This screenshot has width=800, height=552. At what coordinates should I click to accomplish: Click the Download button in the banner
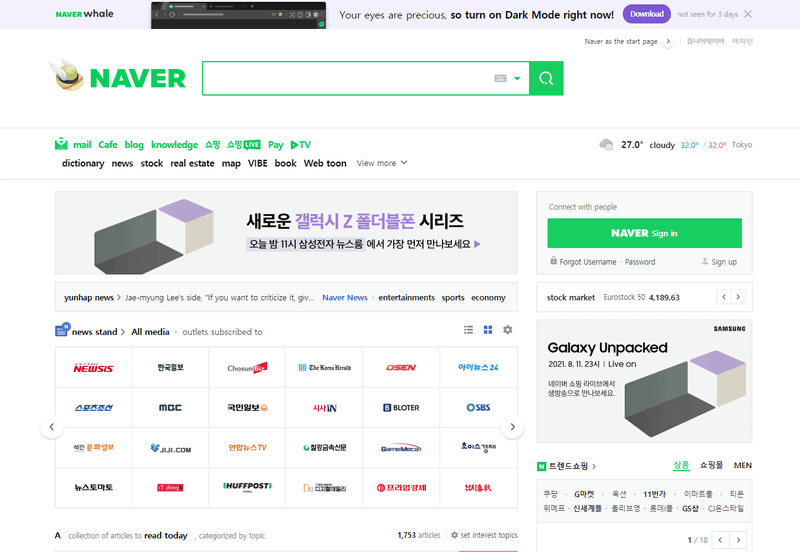[646, 14]
